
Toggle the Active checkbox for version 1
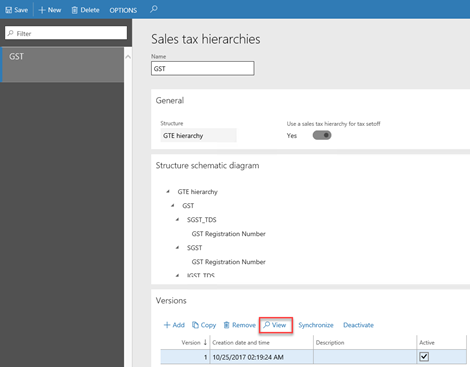[424, 357]
